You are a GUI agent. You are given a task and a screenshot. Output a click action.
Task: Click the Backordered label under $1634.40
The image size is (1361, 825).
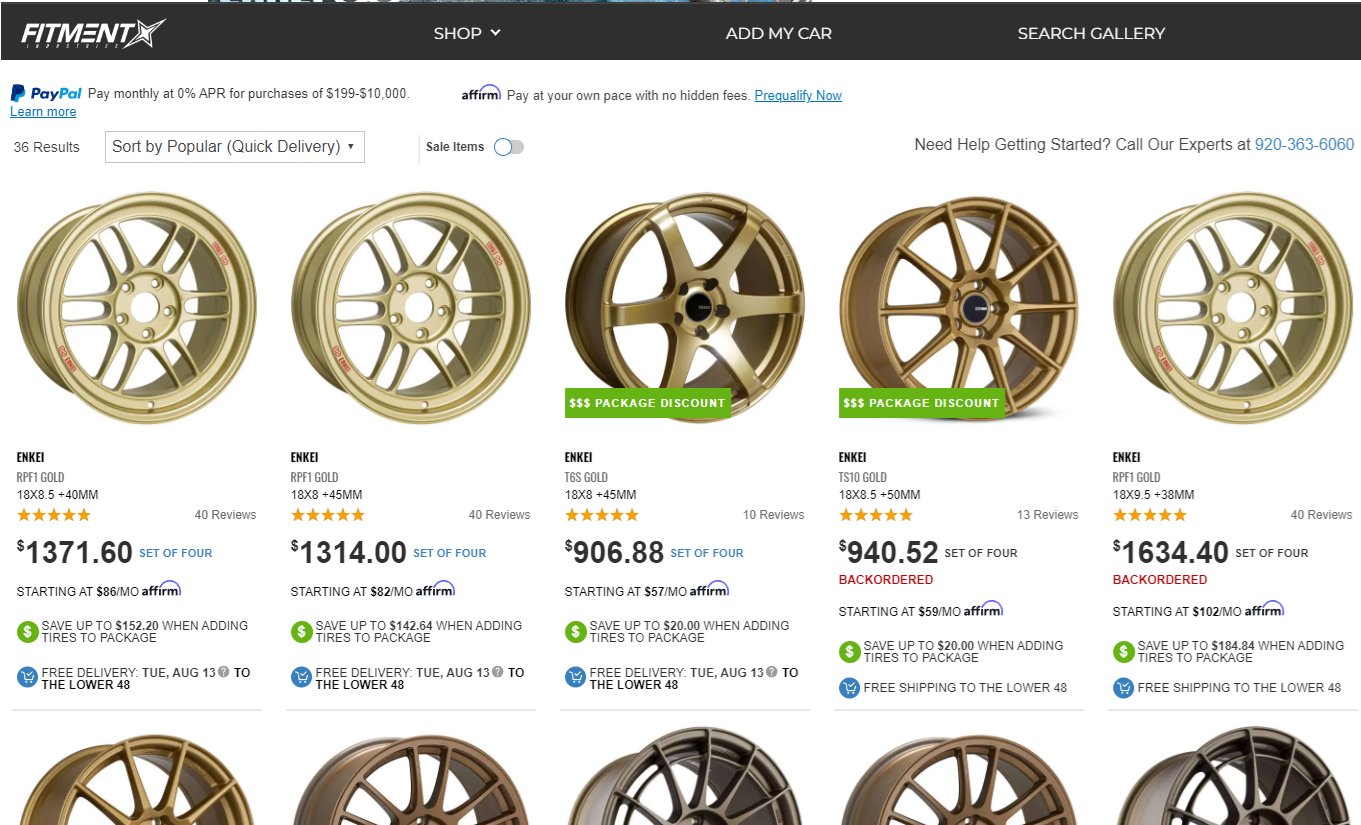[1159, 580]
